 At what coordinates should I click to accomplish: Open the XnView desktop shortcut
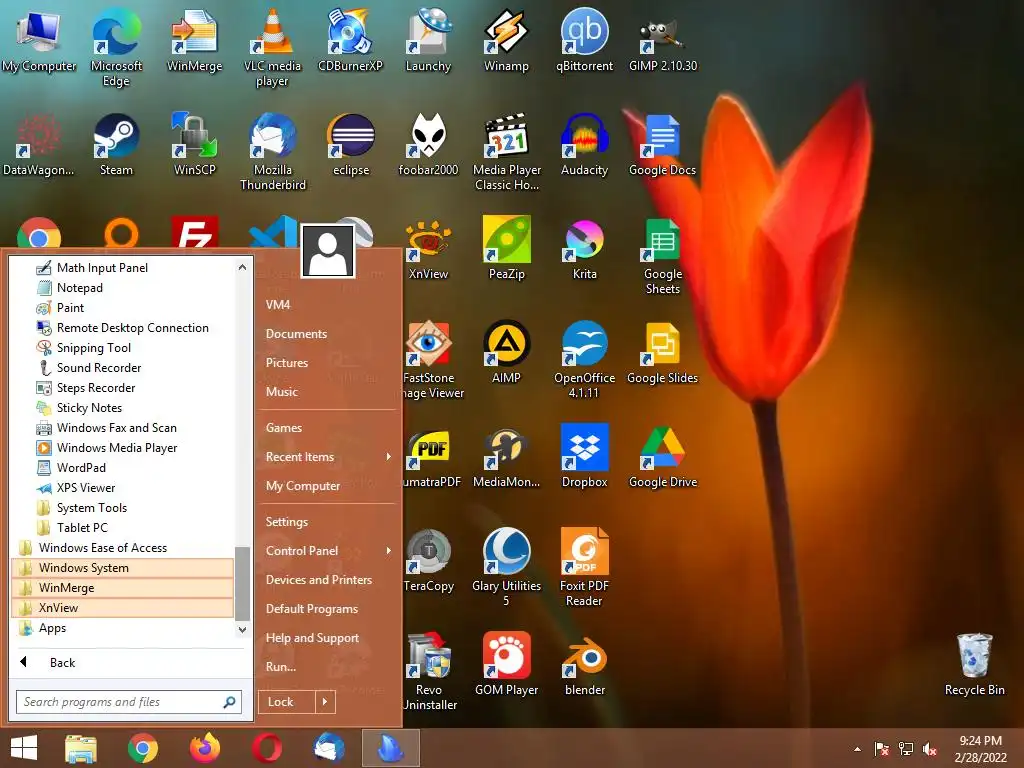pyautogui.click(x=428, y=249)
